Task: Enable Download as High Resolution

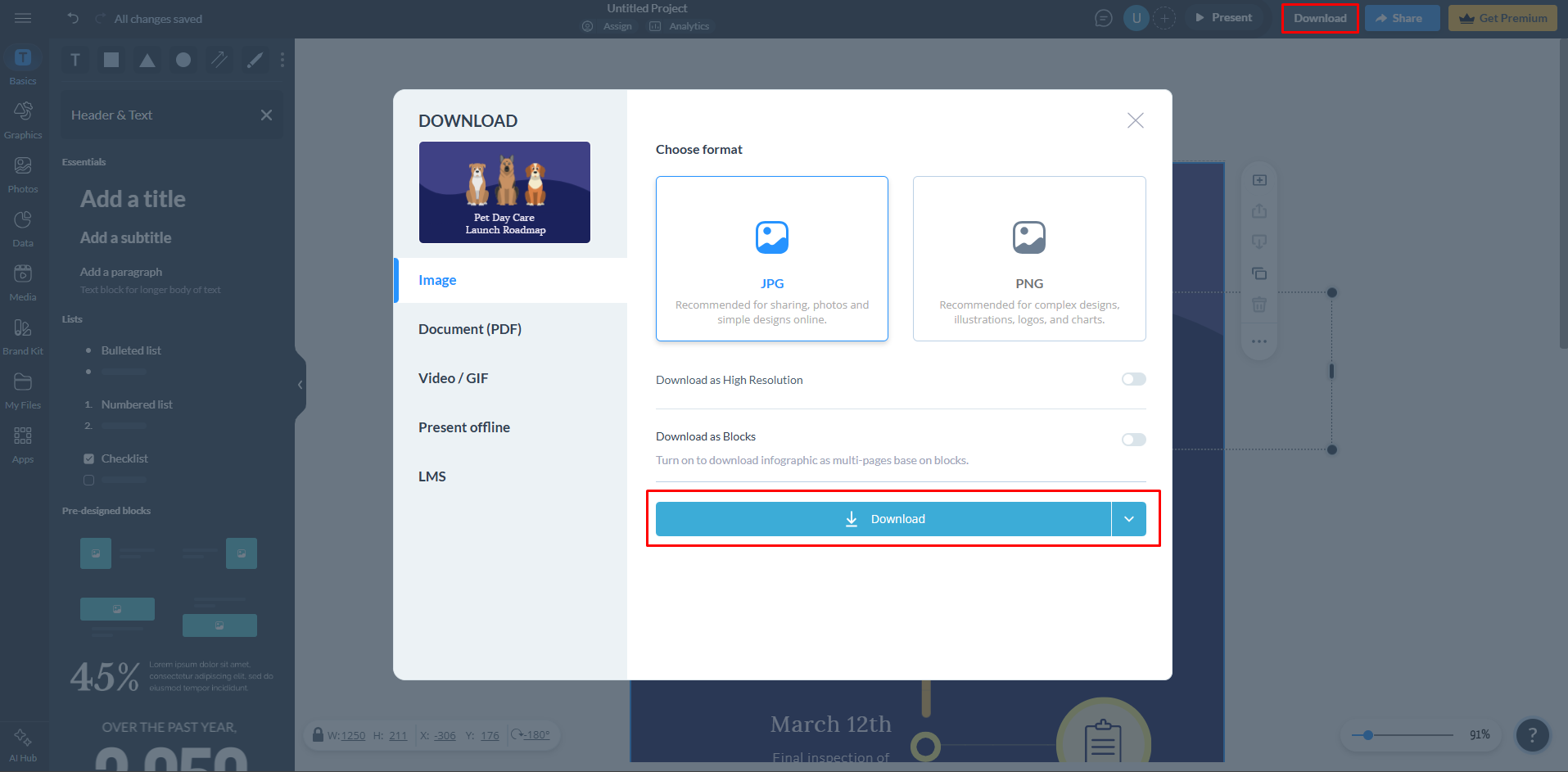Action: coord(1133,379)
